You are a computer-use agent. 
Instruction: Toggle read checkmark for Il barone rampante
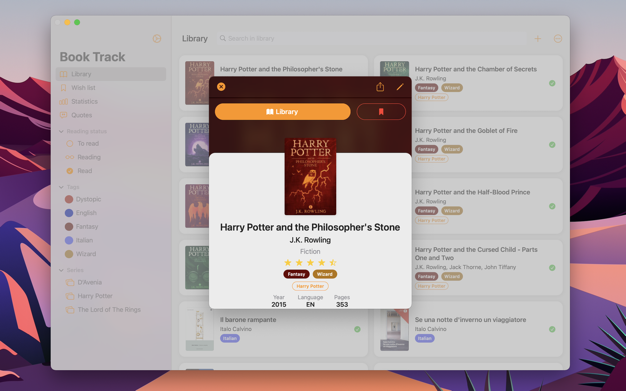(357, 329)
